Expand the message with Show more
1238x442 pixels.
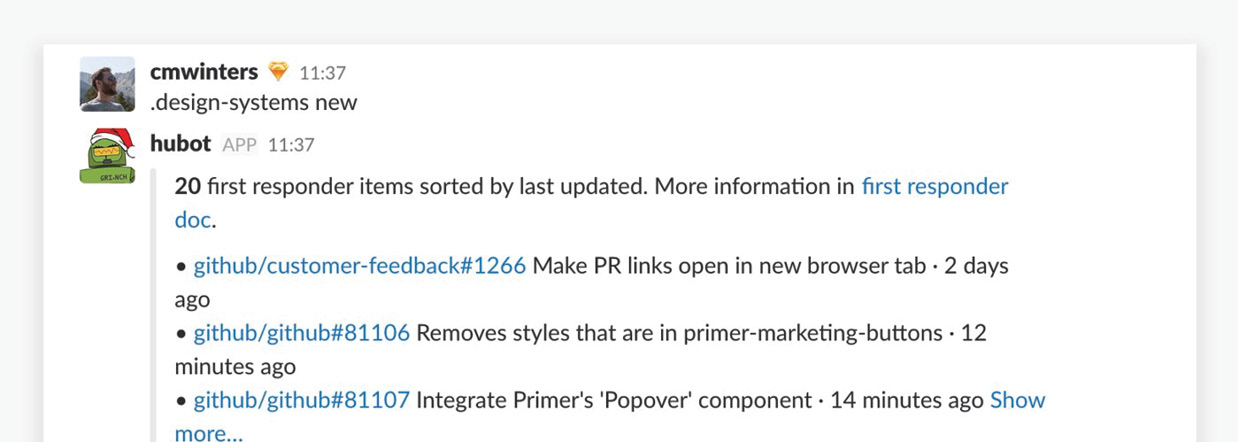[x=1017, y=400]
